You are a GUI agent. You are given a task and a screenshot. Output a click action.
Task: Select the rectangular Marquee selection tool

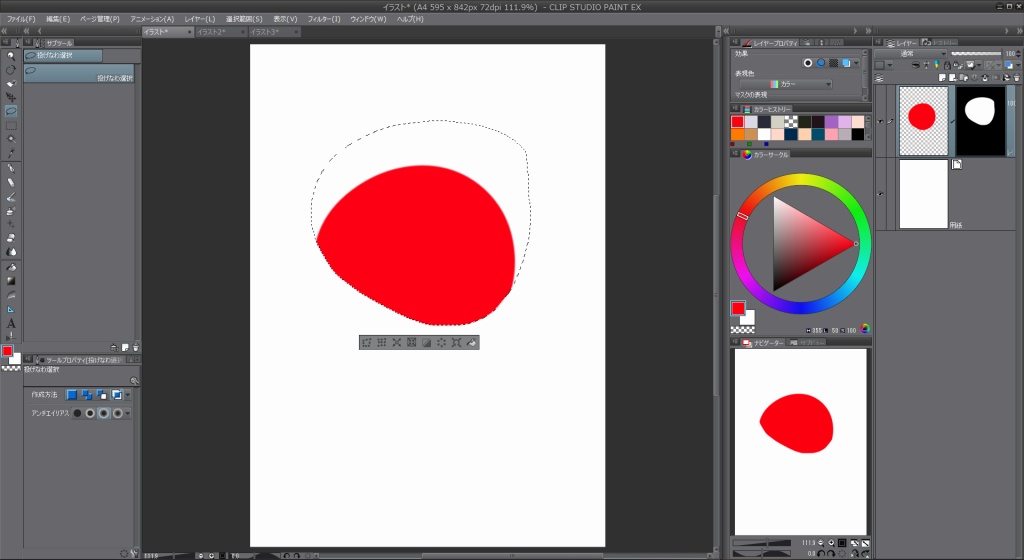(11, 126)
